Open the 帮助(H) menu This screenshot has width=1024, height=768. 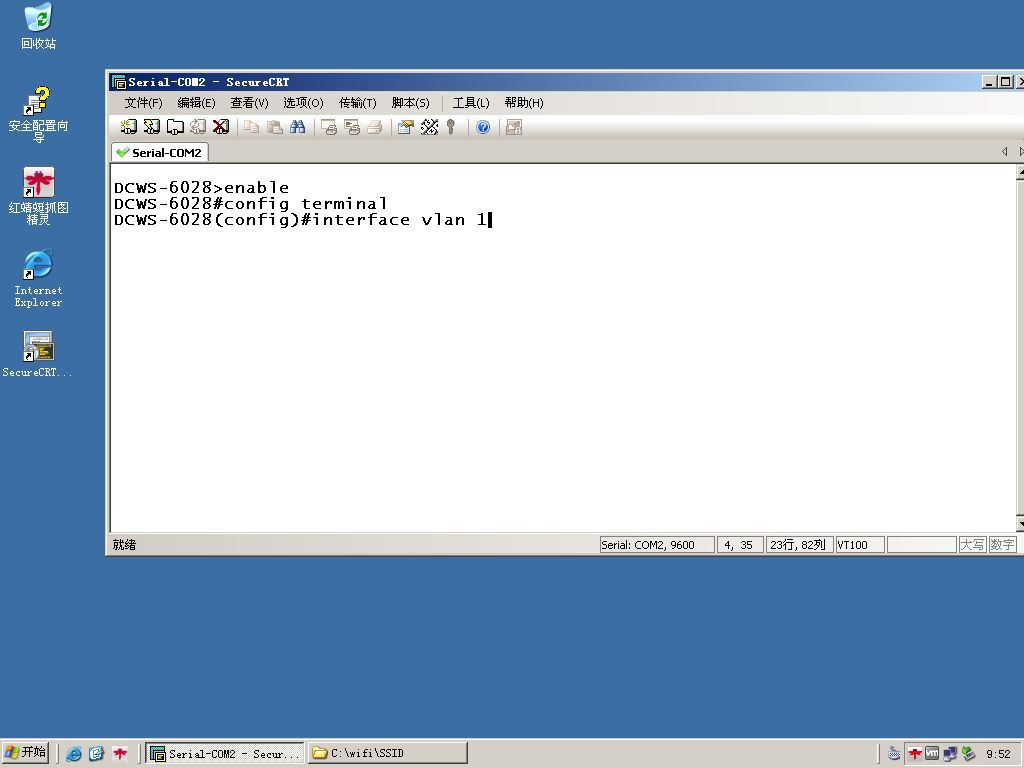click(524, 103)
